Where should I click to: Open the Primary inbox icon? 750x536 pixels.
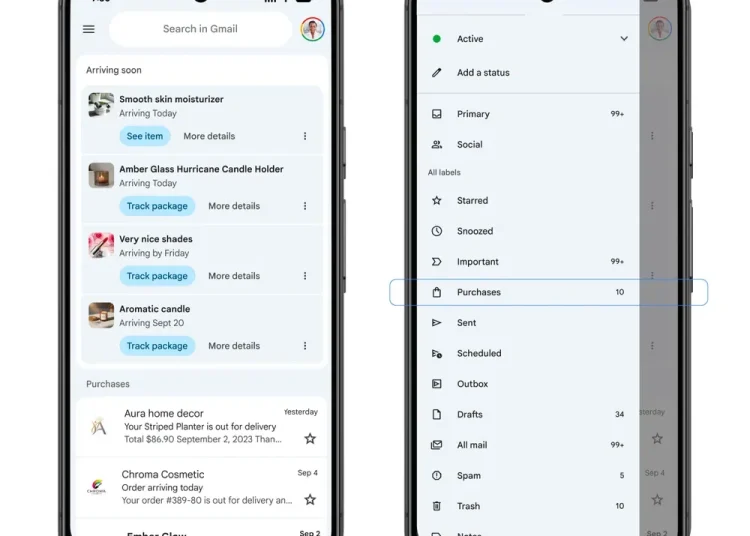click(x=436, y=114)
